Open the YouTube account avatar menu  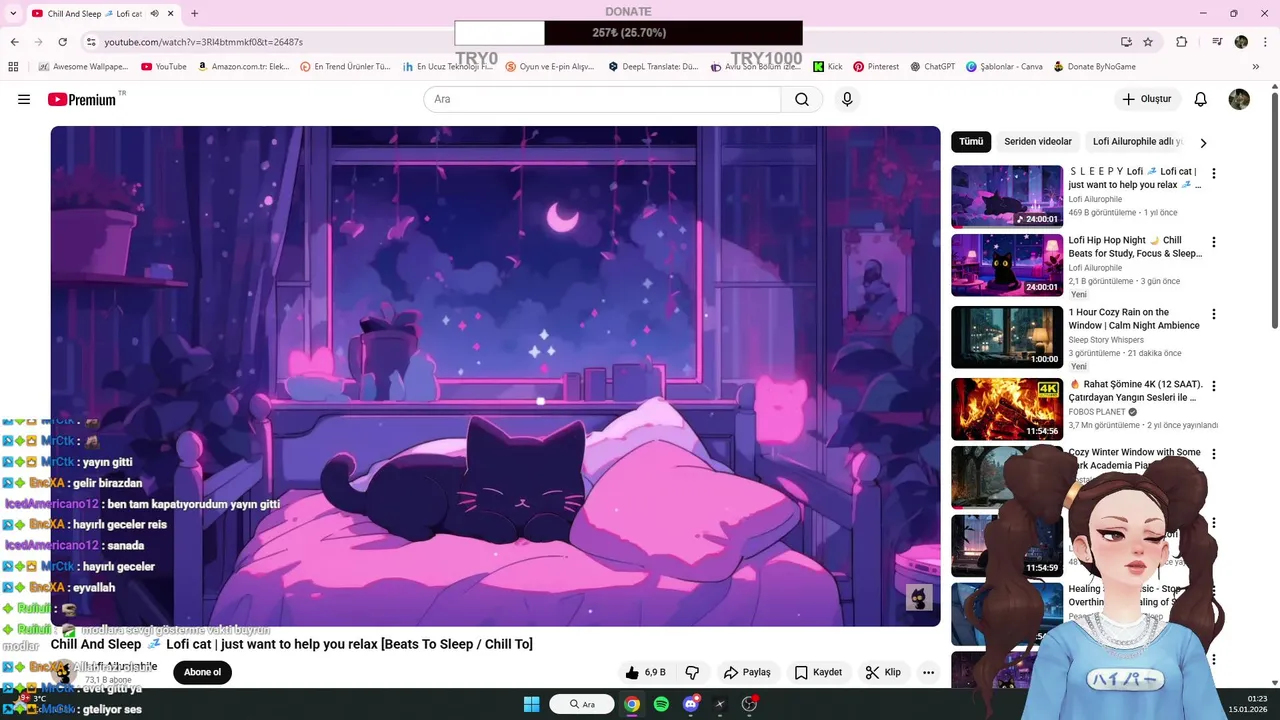(1239, 99)
